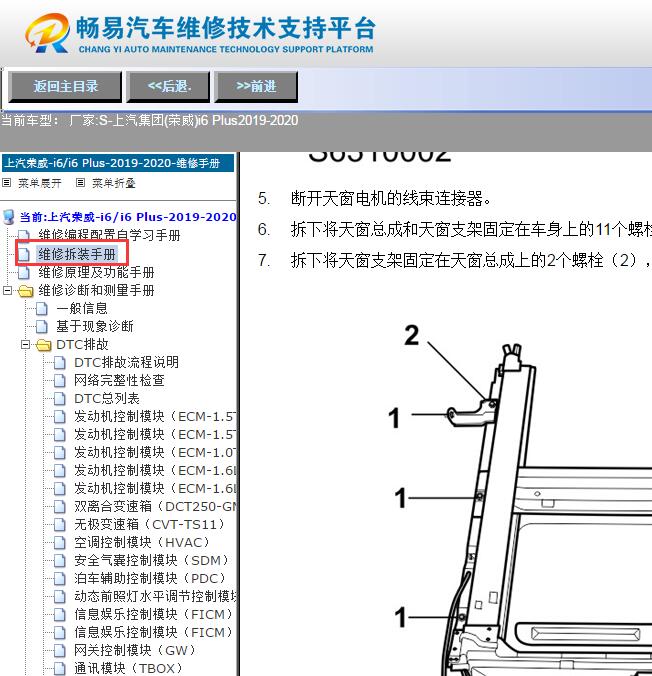
Task: Click step 6 text about 11个螺栓
Action: coord(471,229)
